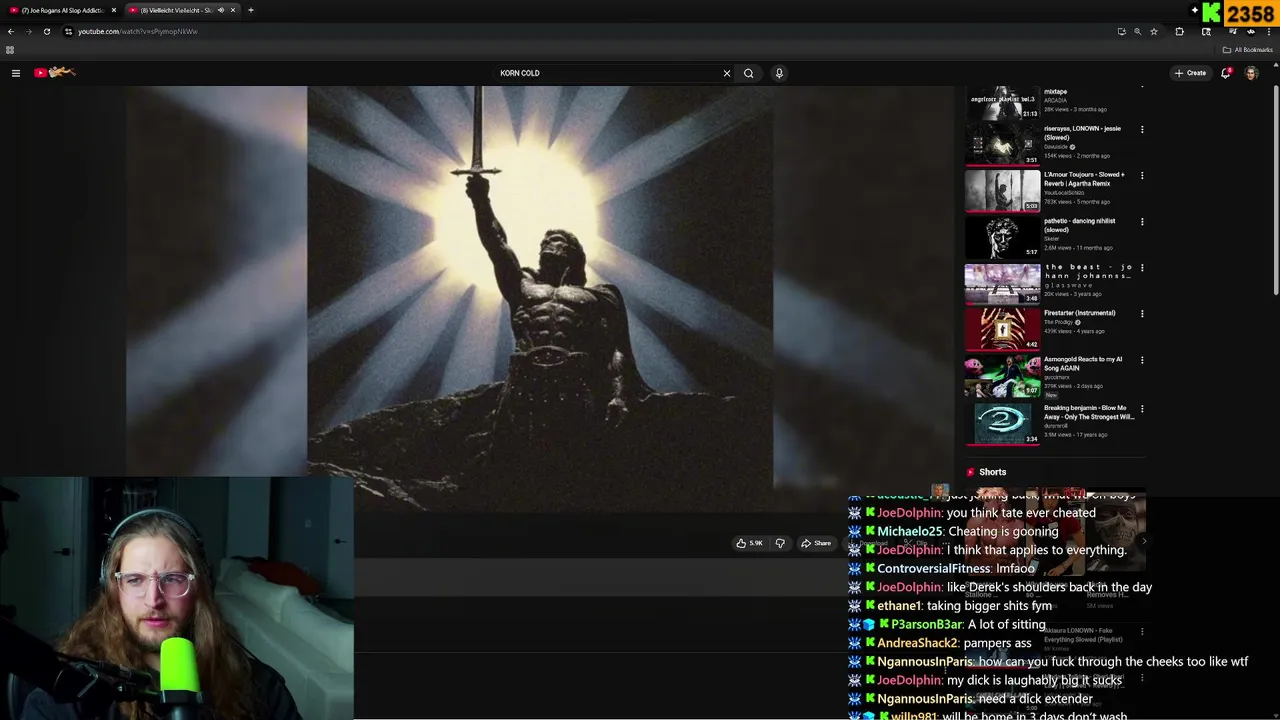Open options menu for Breaking Benjamin video

[x=1142, y=409]
